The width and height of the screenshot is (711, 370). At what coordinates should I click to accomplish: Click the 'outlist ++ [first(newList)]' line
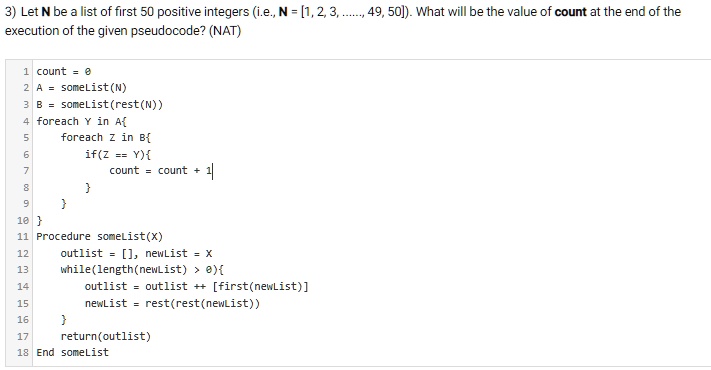[x=196, y=287]
